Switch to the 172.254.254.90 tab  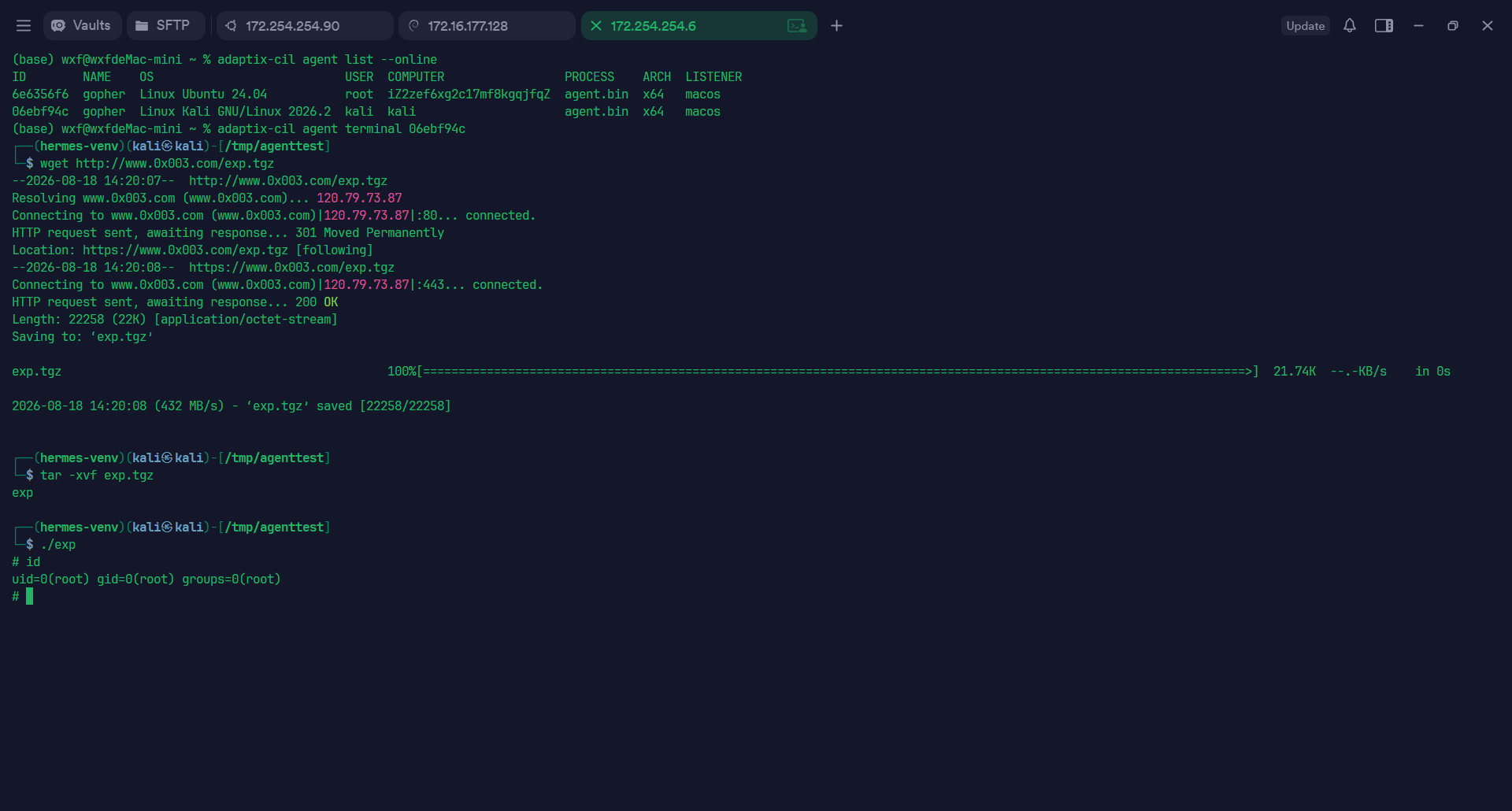coord(305,26)
